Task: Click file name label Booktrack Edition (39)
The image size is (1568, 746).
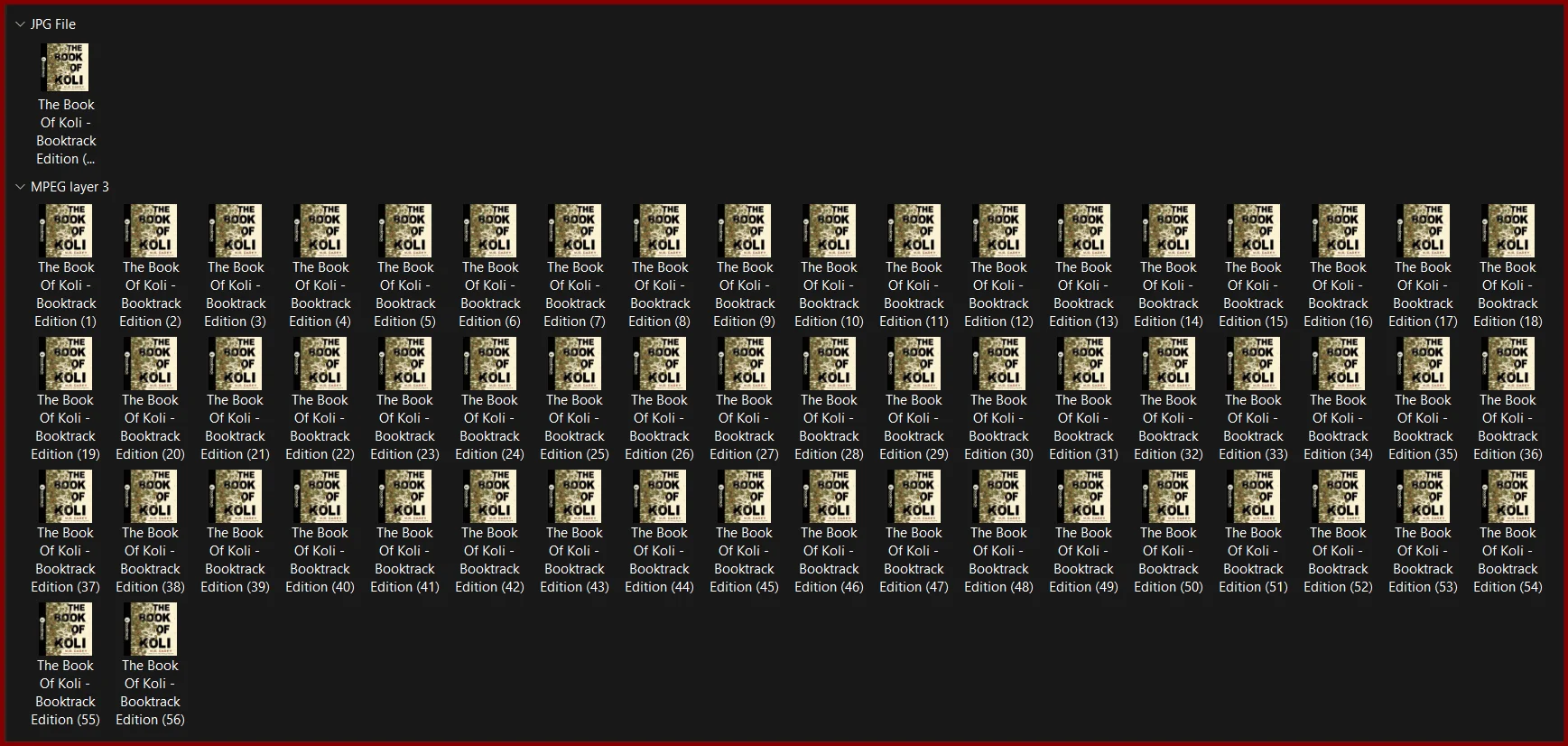Action: pos(236,560)
